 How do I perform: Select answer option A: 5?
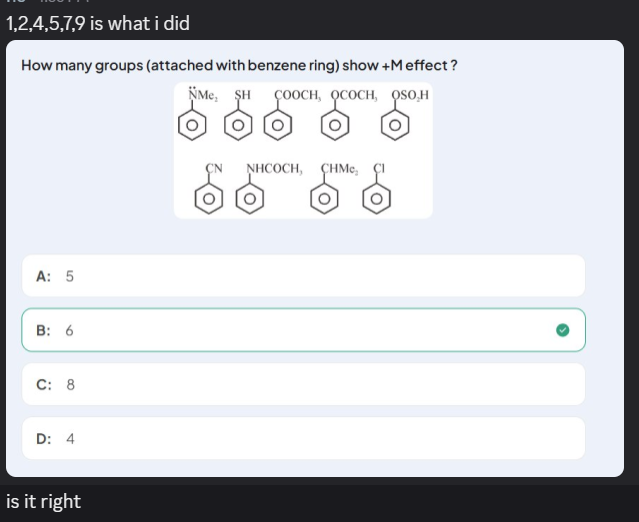click(x=303, y=276)
